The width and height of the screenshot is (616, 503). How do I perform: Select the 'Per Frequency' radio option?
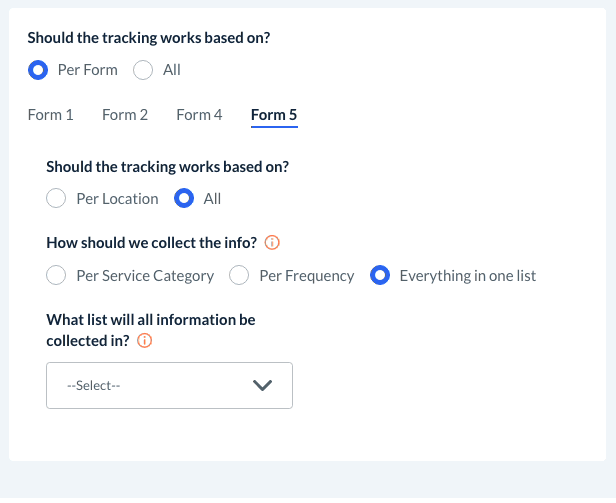pos(240,275)
